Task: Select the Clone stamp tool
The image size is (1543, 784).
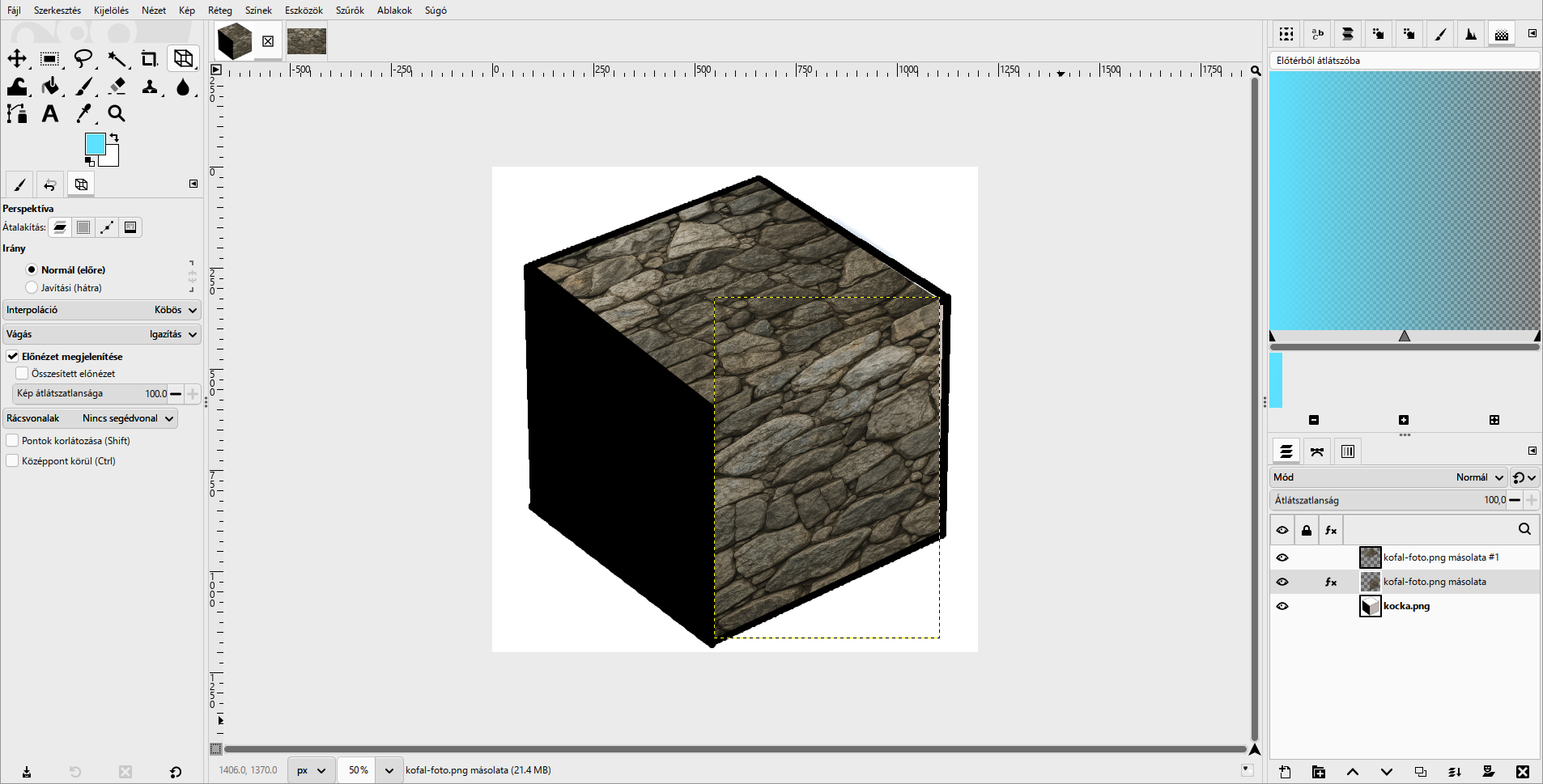Action: 150,87
